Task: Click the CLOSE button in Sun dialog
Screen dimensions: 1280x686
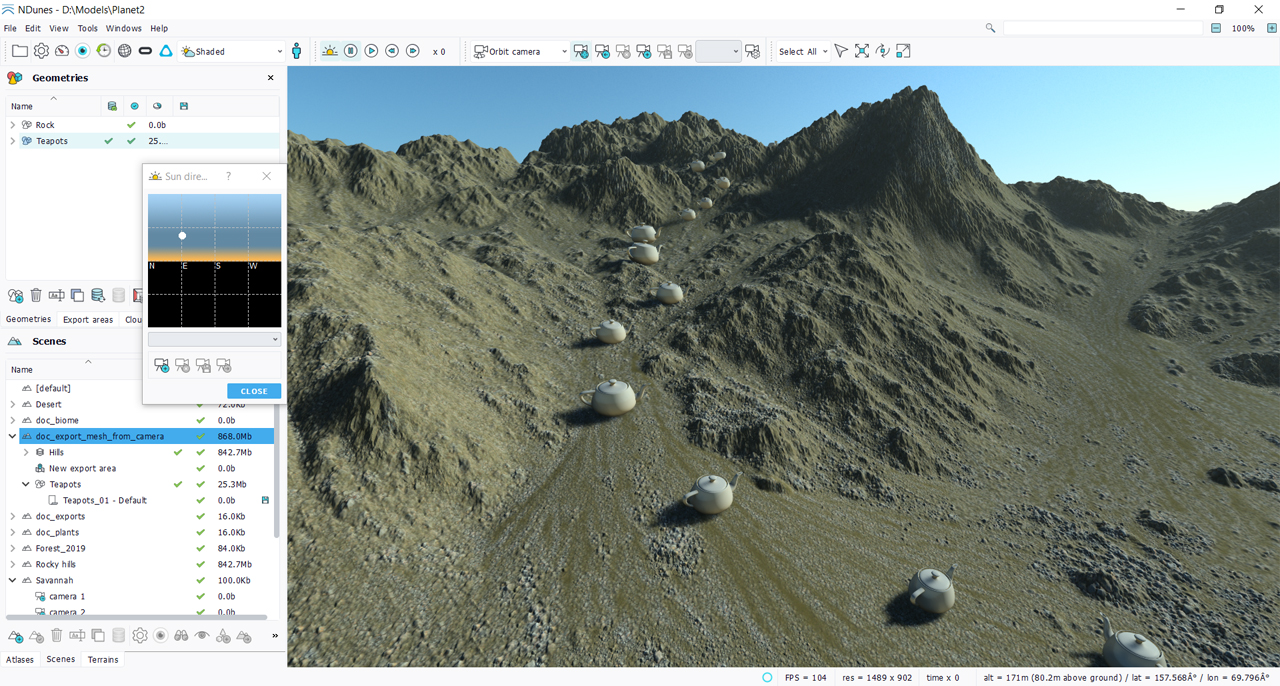Action: (x=254, y=391)
